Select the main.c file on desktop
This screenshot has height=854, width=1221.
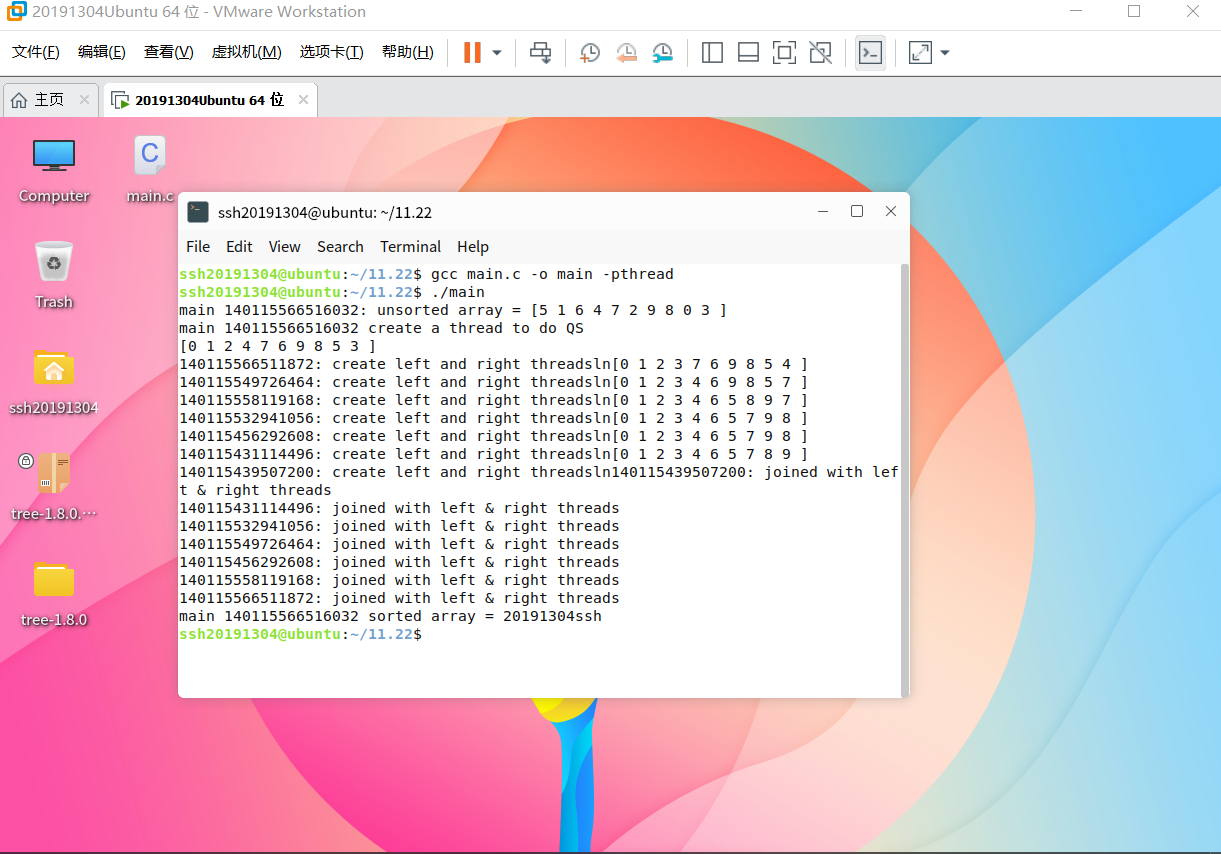[x=150, y=169]
